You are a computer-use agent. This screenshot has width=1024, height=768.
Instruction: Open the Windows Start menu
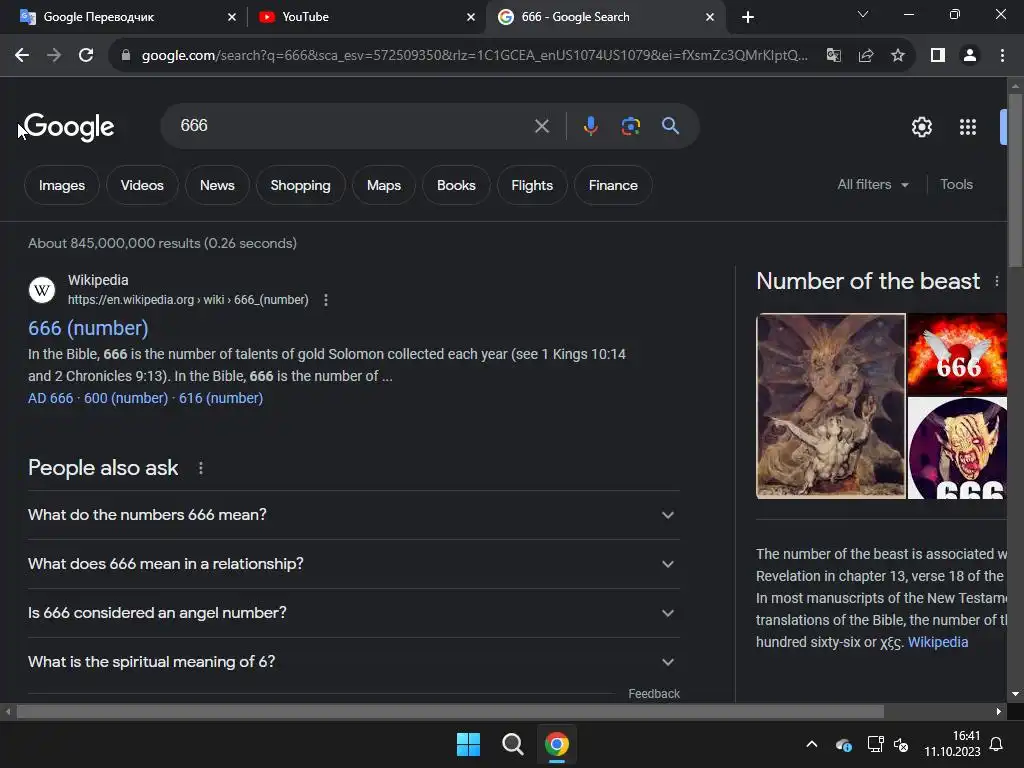point(468,744)
